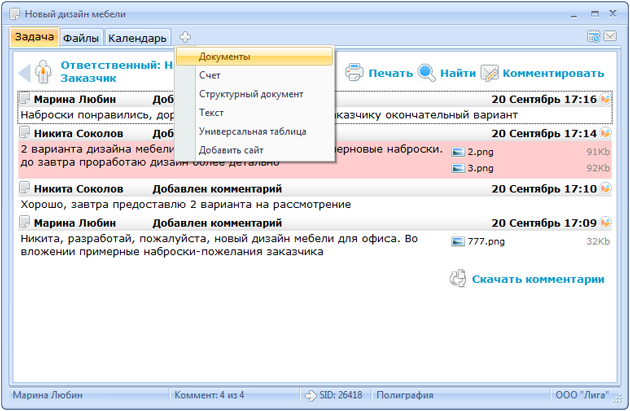The height and width of the screenshot is (411, 630).
Task: Click Комментировать link
Action: [553, 74]
